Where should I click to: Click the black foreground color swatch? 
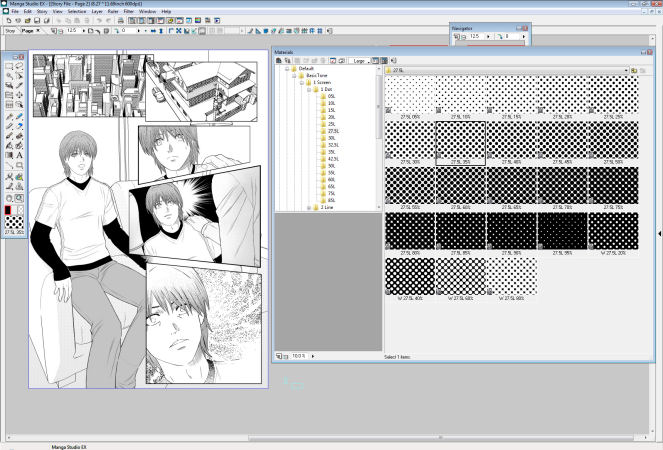[7, 210]
